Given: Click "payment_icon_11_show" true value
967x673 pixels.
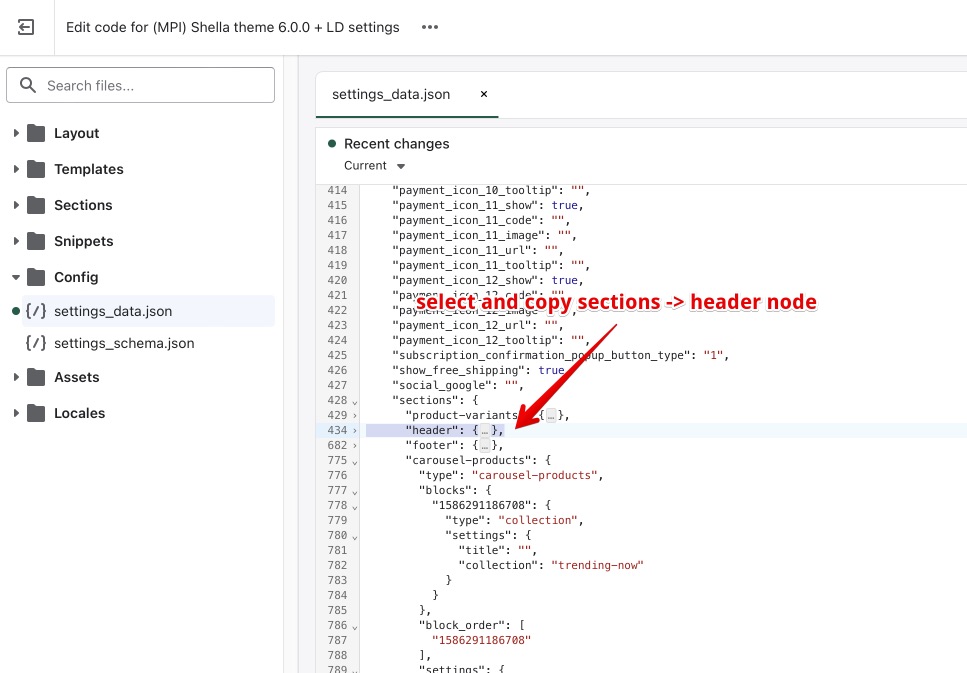Looking at the screenshot, I should pyautogui.click(x=564, y=205).
